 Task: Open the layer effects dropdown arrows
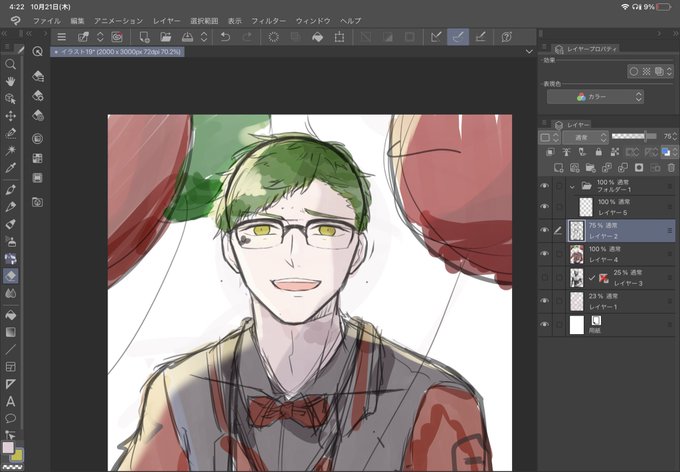point(670,71)
